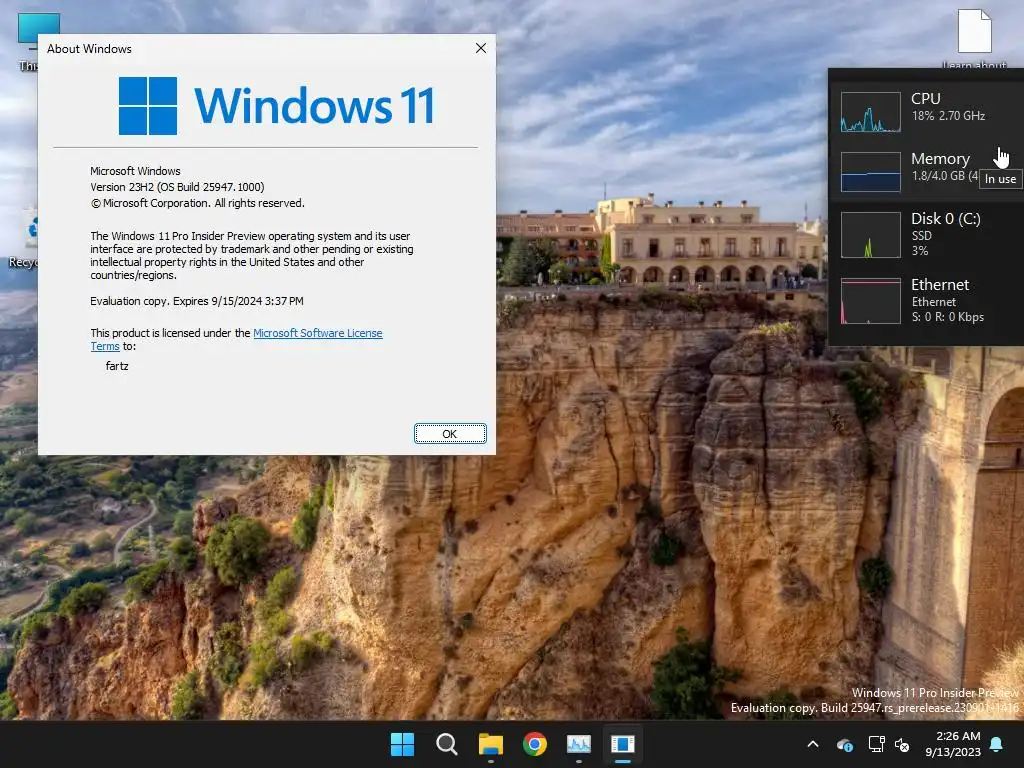
Task: Switch to the About Windows taskbar icon
Action: 623,744
